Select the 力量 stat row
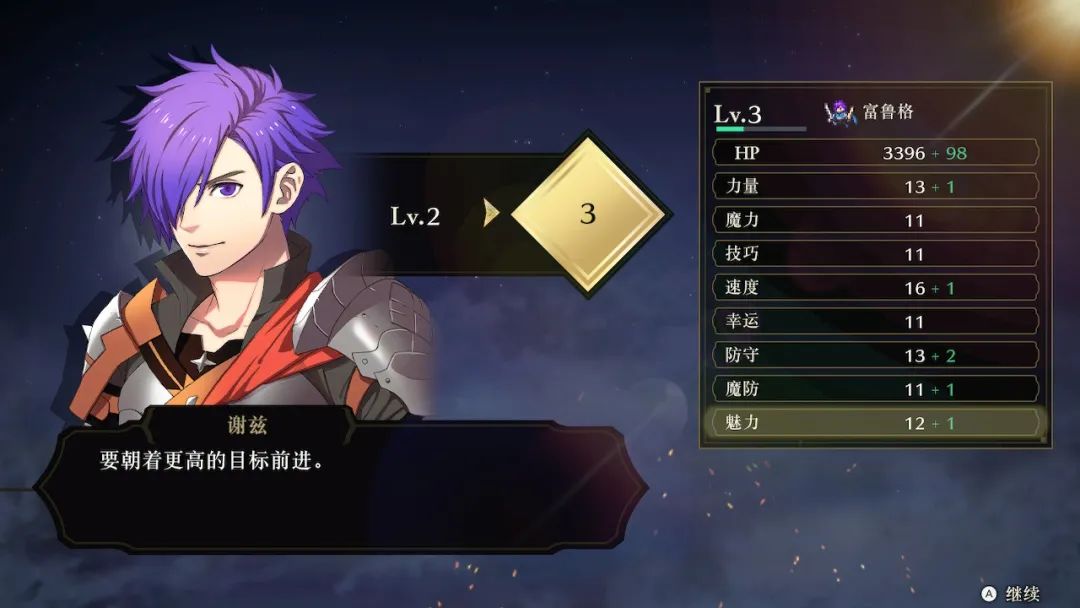This screenshot has width=1080, height=608. [875, 187]
